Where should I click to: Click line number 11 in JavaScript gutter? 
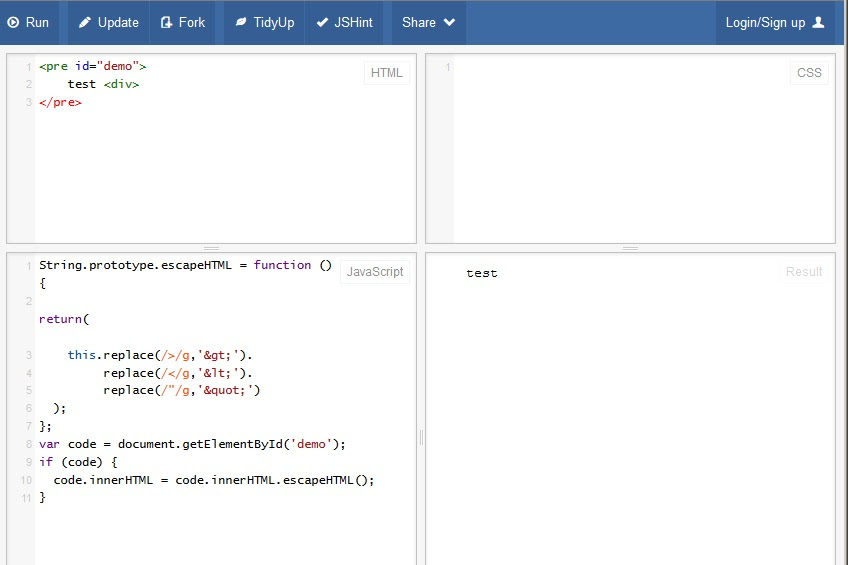tap(26, 498)
